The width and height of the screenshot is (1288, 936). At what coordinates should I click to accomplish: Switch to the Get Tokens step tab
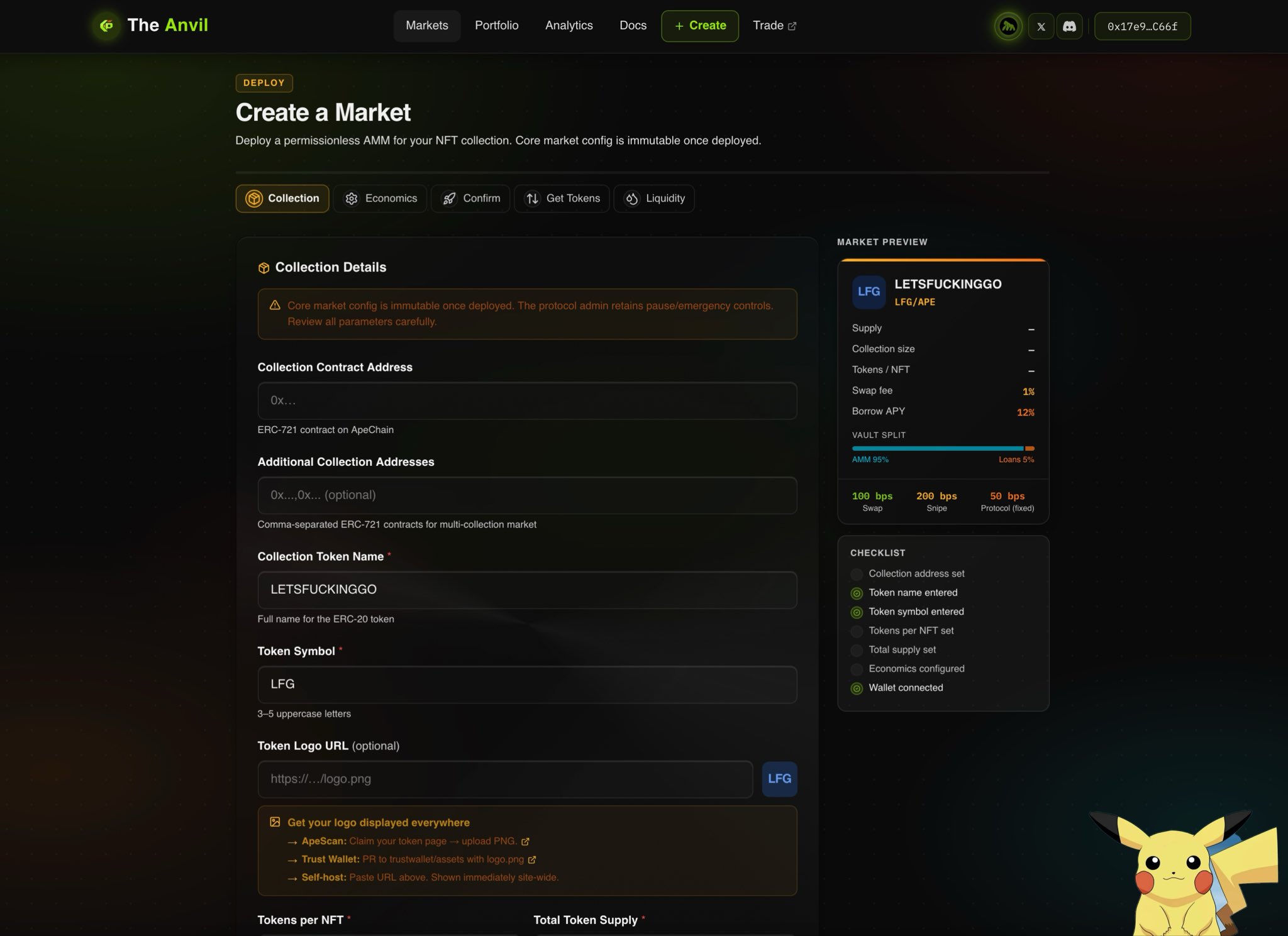562,199
